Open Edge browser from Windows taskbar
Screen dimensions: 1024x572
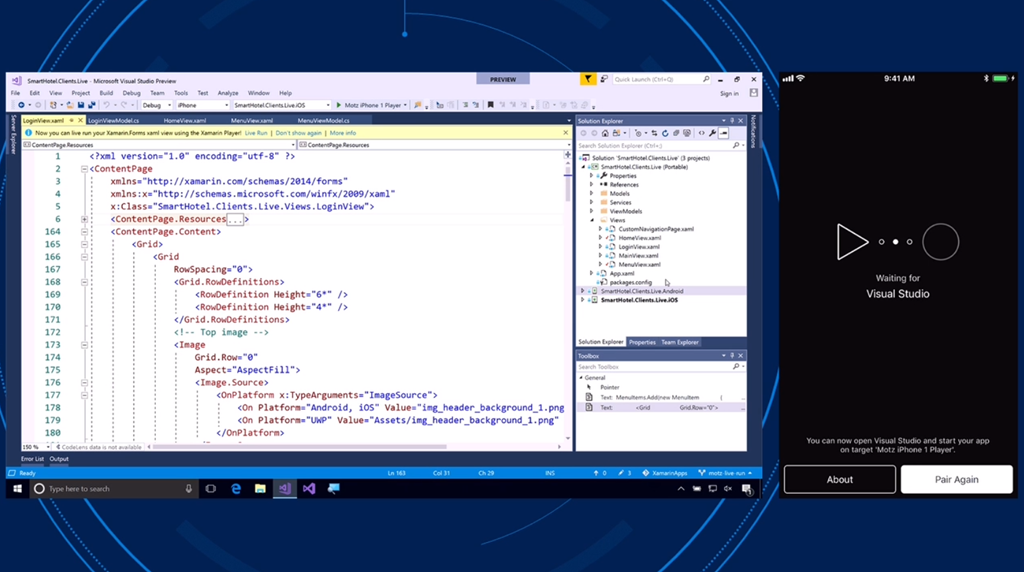click(x=237, y=489)
